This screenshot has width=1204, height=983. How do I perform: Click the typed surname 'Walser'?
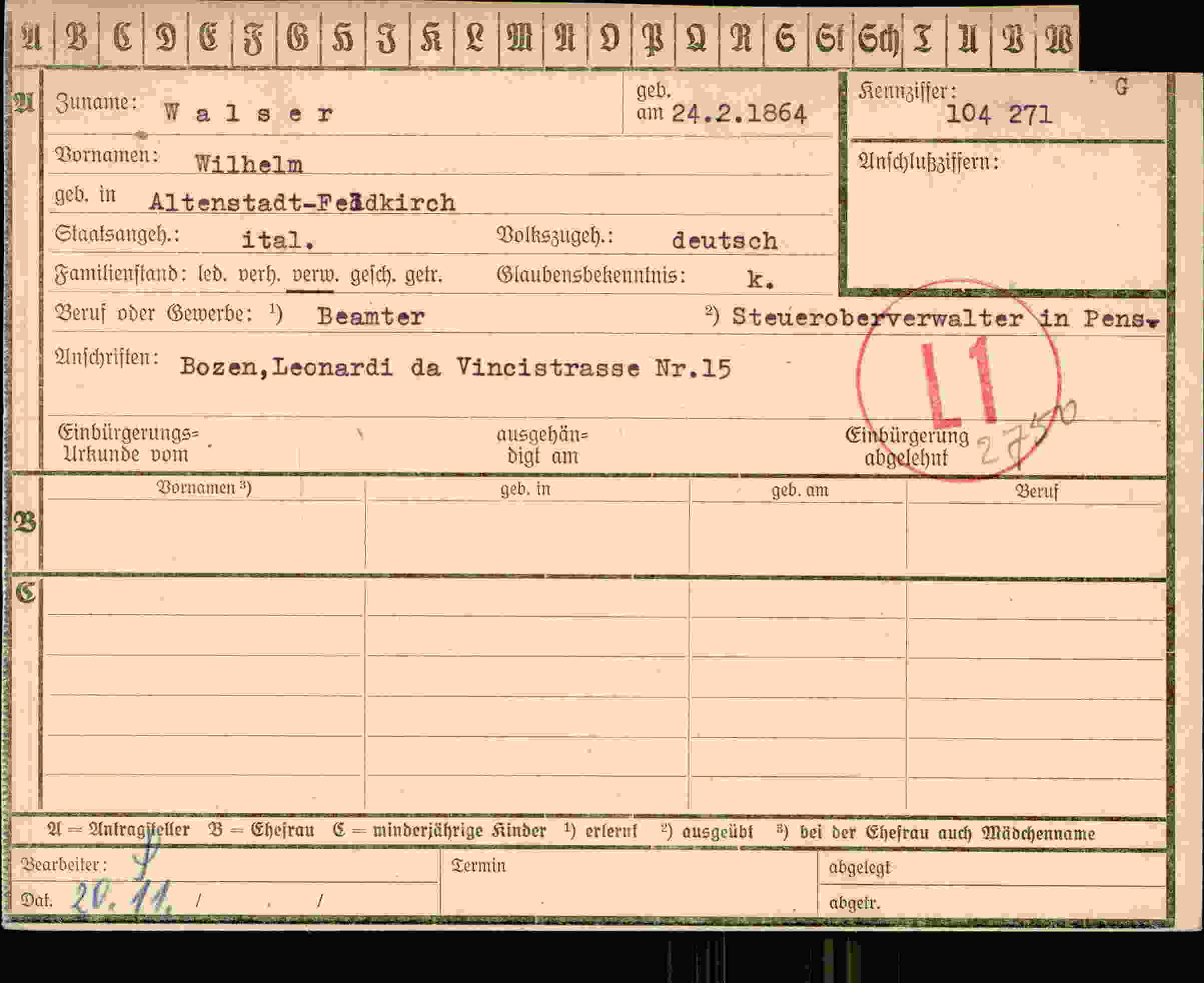(249, 113)
